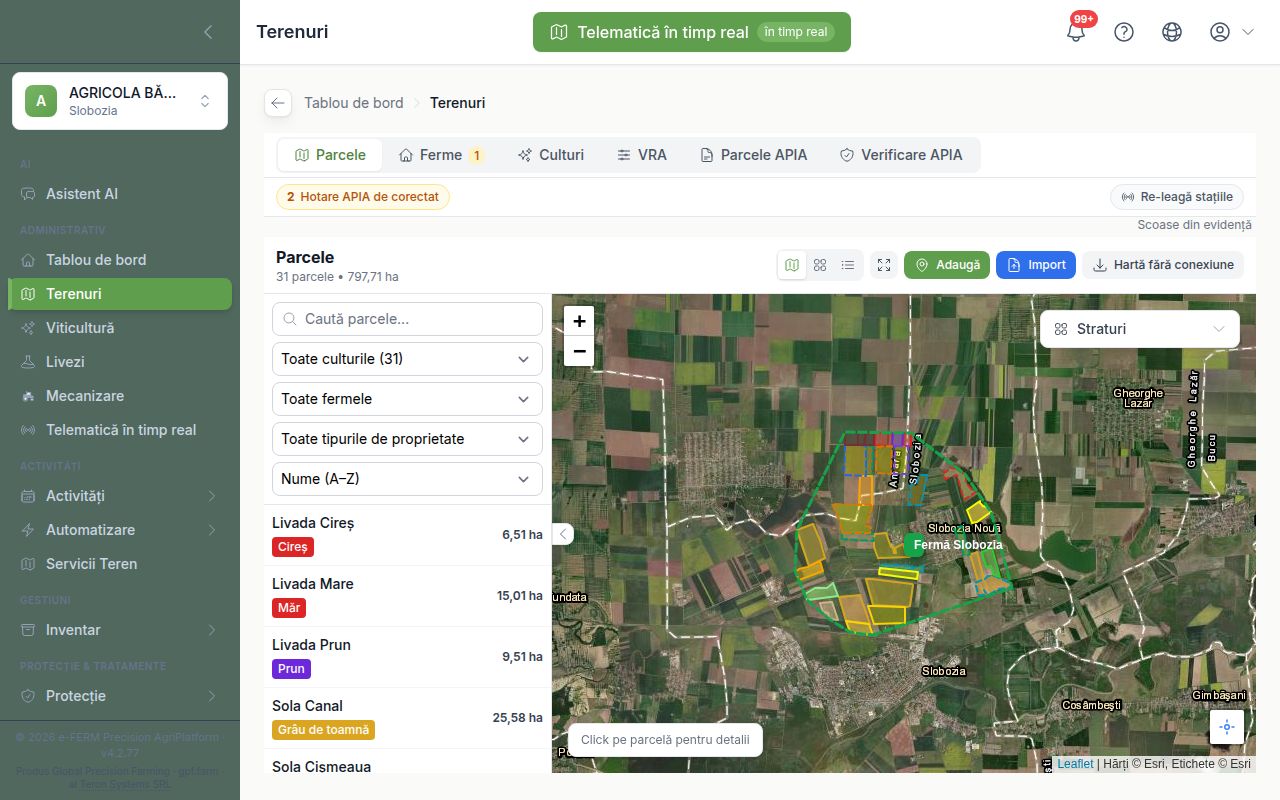Click the Fermă Slobozia map marker
Image resolution: width=1280 pixels, height=800 pixels.
(x=913, y=545)
